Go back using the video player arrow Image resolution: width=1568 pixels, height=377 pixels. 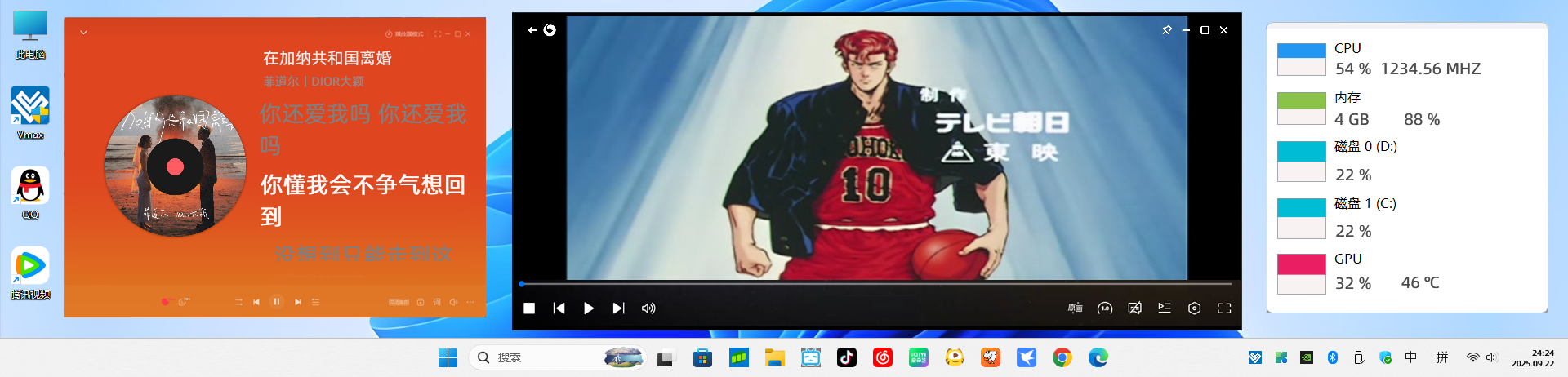point(532,30)
